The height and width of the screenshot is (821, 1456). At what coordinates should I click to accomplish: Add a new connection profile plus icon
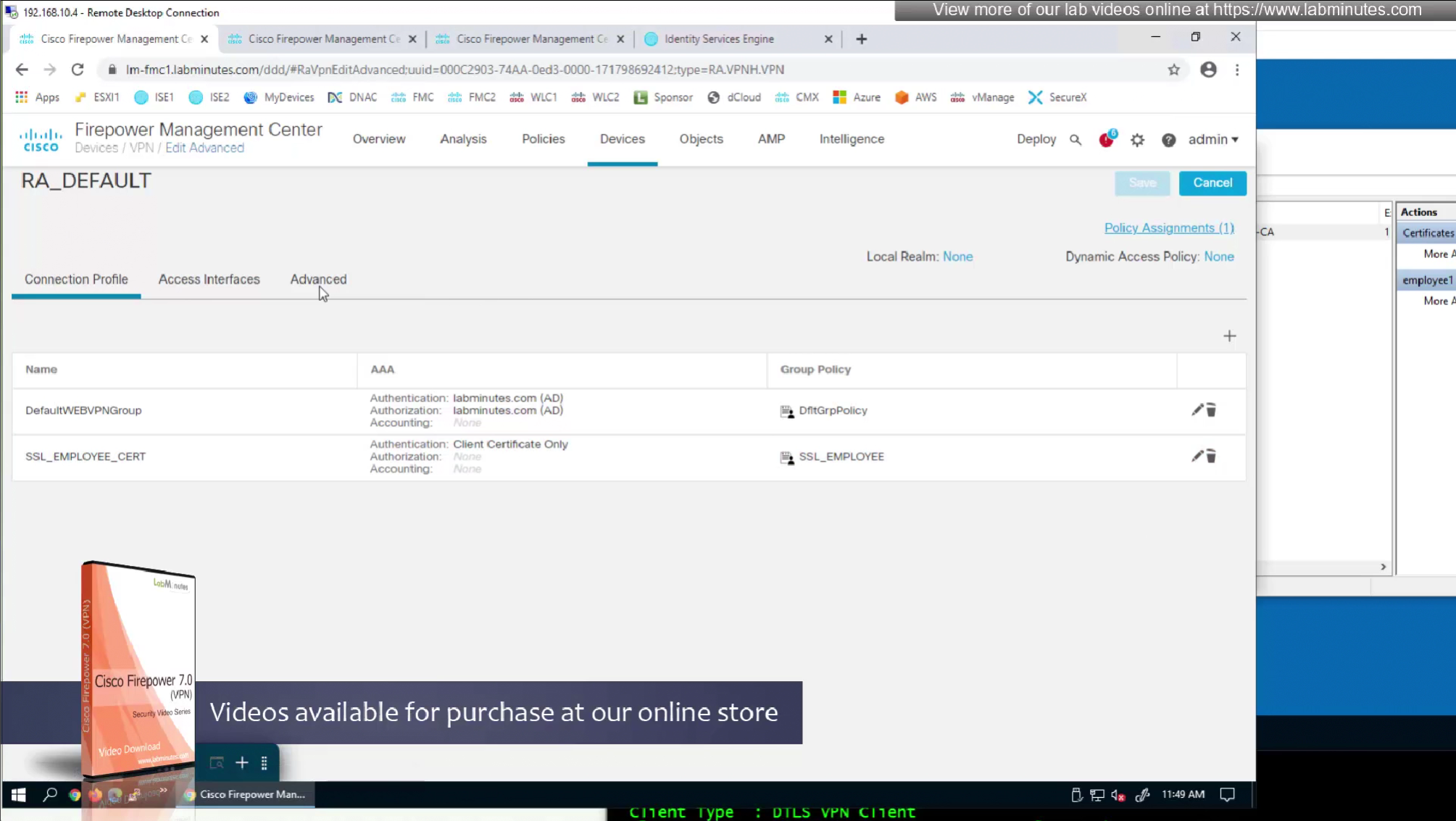point(1229,336)
